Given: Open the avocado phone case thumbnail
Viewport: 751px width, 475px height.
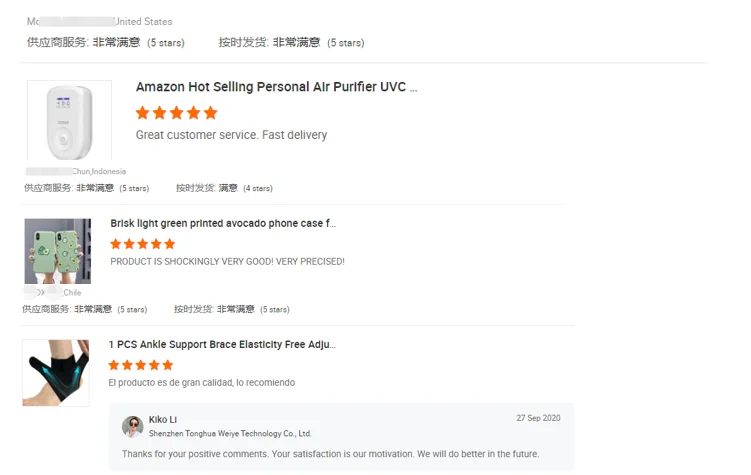Looking at the screenshot, I should (57, 251).
